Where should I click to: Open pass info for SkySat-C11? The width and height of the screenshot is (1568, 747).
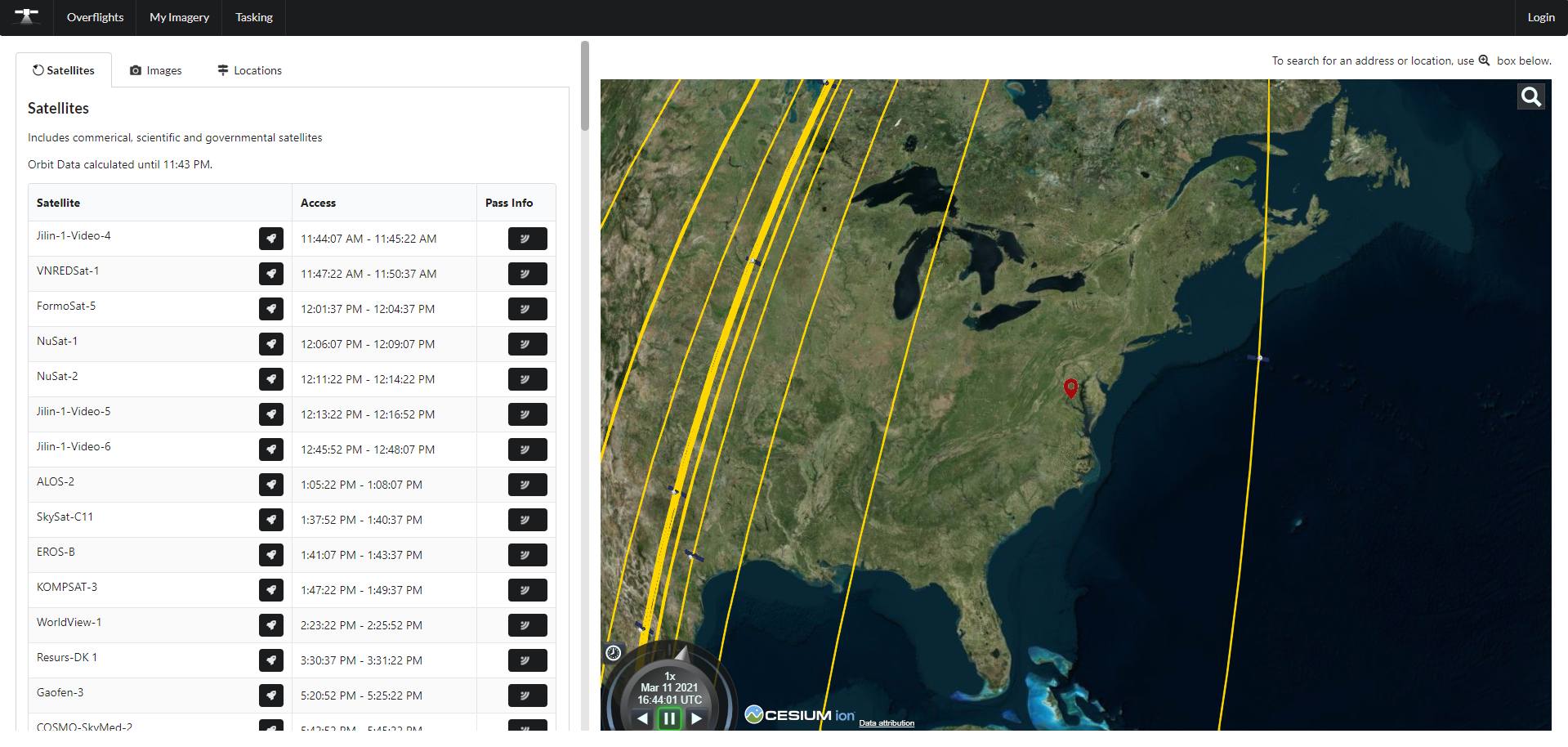click(527, 520)
